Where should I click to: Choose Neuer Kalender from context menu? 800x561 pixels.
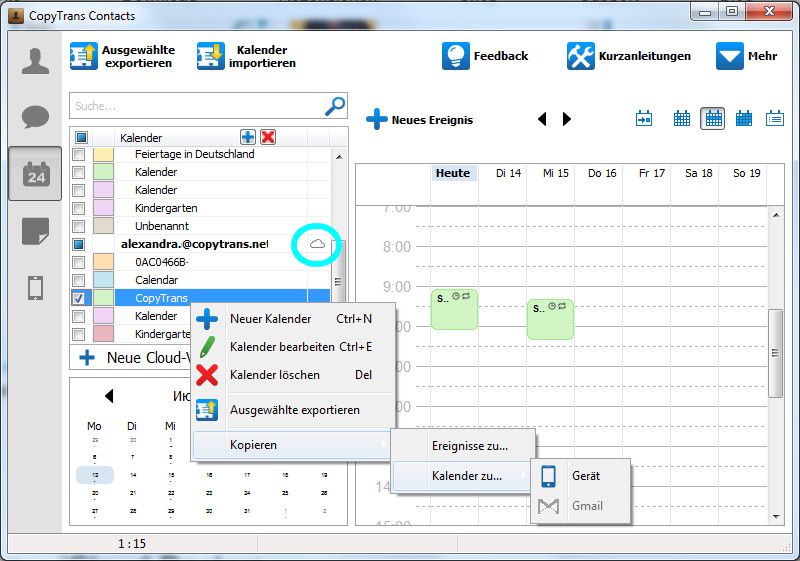coord(293,319)
